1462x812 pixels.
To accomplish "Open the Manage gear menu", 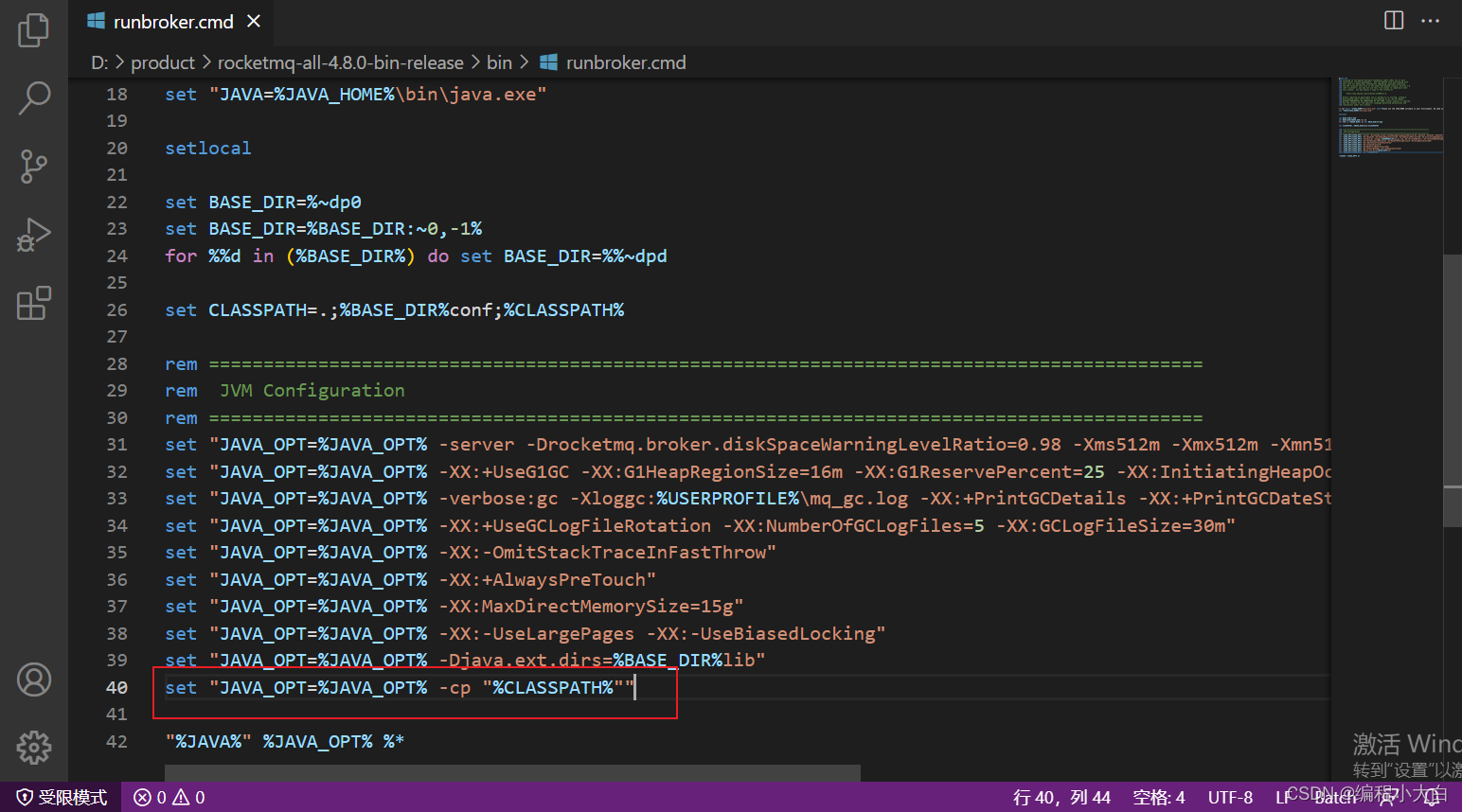I will click(34, 748).
